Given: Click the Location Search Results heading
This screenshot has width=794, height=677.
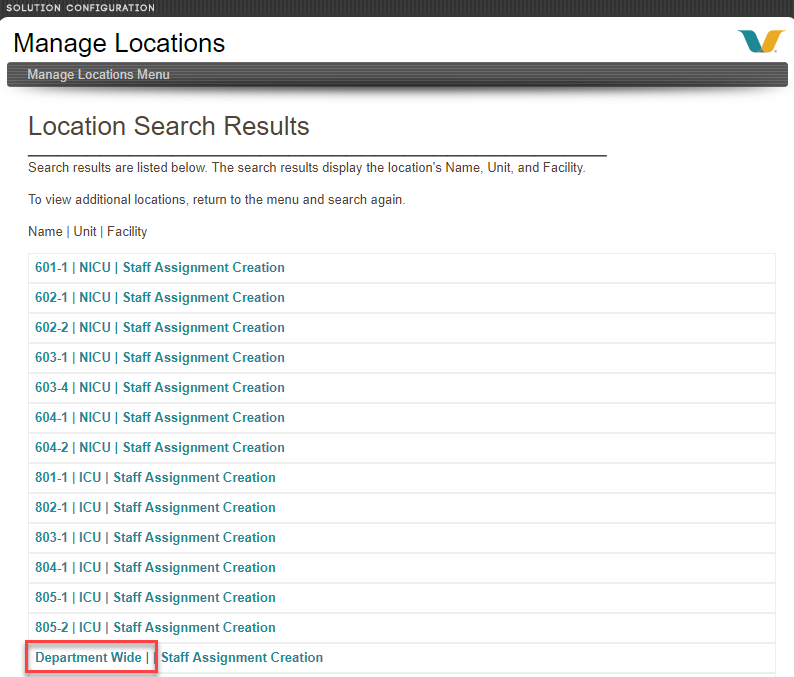Looking at the screenshot, I should (169, 126).
